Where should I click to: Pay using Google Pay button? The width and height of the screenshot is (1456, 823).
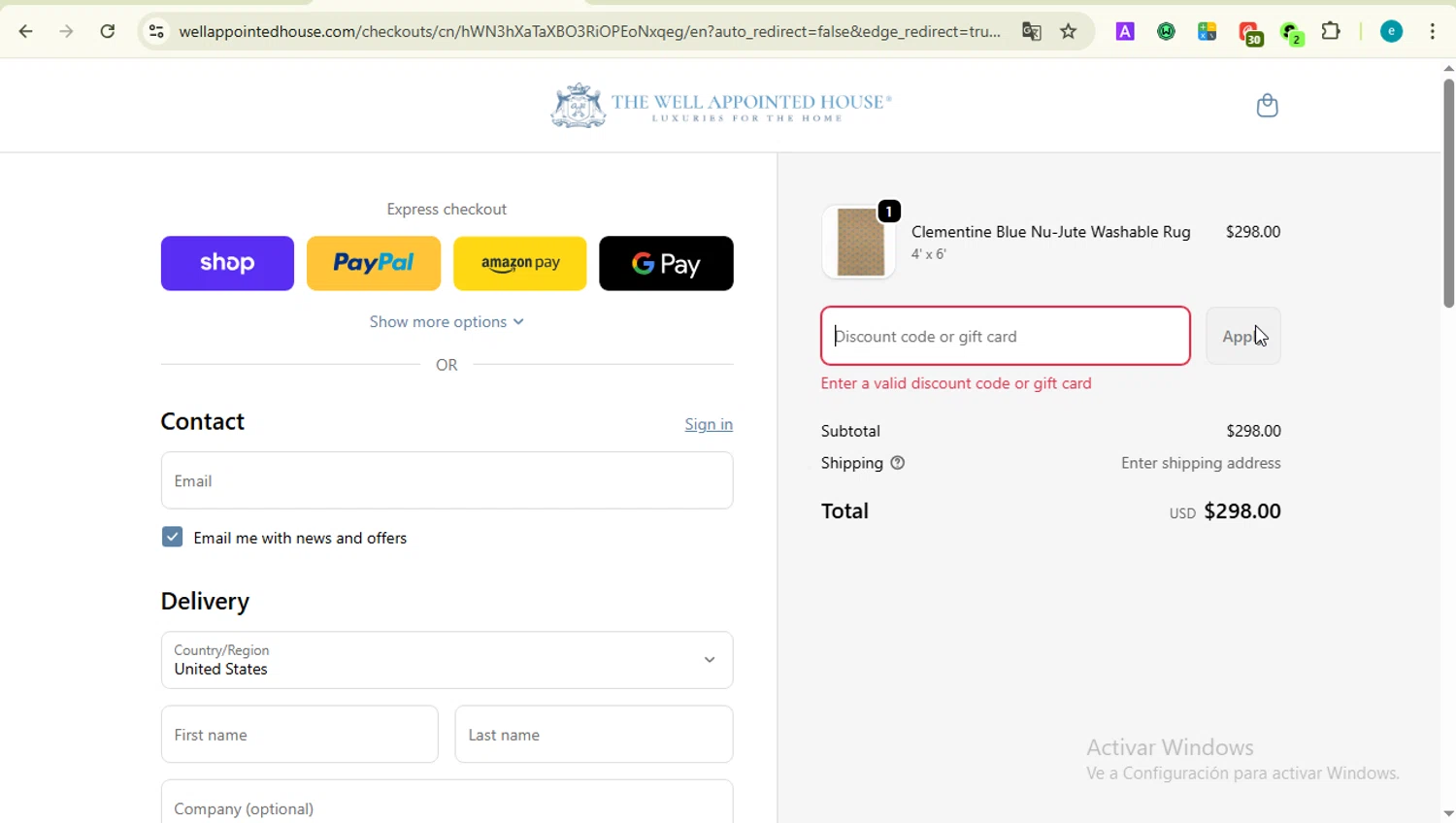click(x=666, y=263)
